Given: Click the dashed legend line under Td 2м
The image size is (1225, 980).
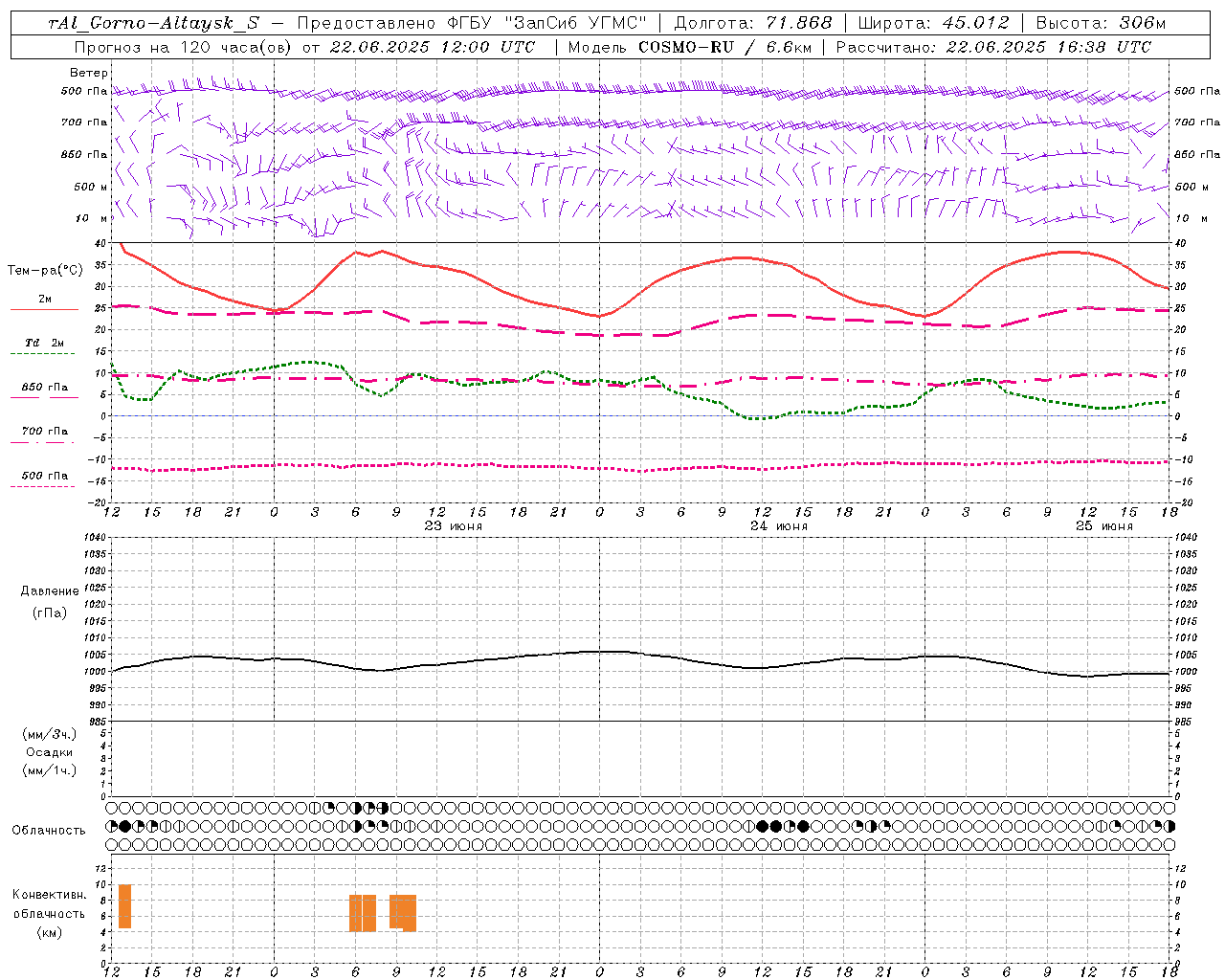Looking at the screenshot, I should pos(43,354).
